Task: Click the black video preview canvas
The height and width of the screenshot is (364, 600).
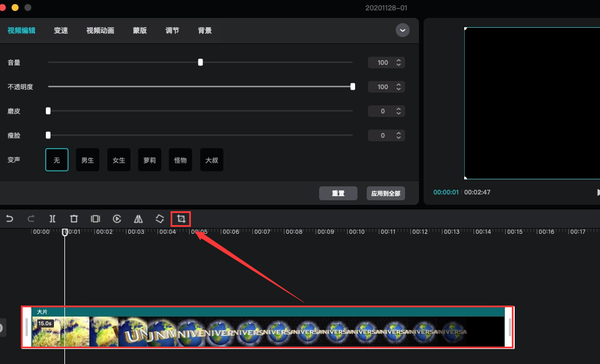Action: pyautogui.click(x=532, y=103)
